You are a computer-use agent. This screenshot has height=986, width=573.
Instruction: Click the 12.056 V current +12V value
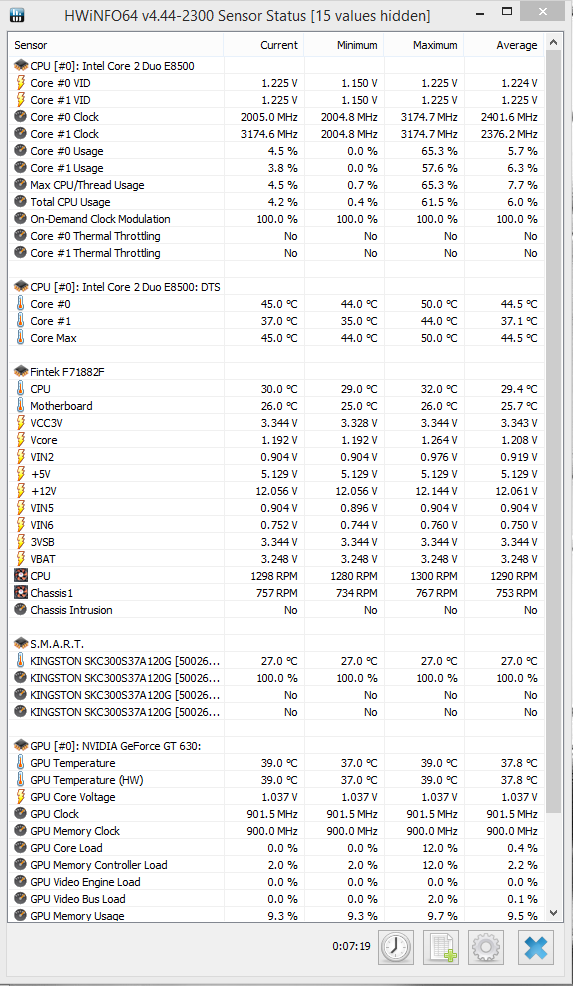click(276, 490)
